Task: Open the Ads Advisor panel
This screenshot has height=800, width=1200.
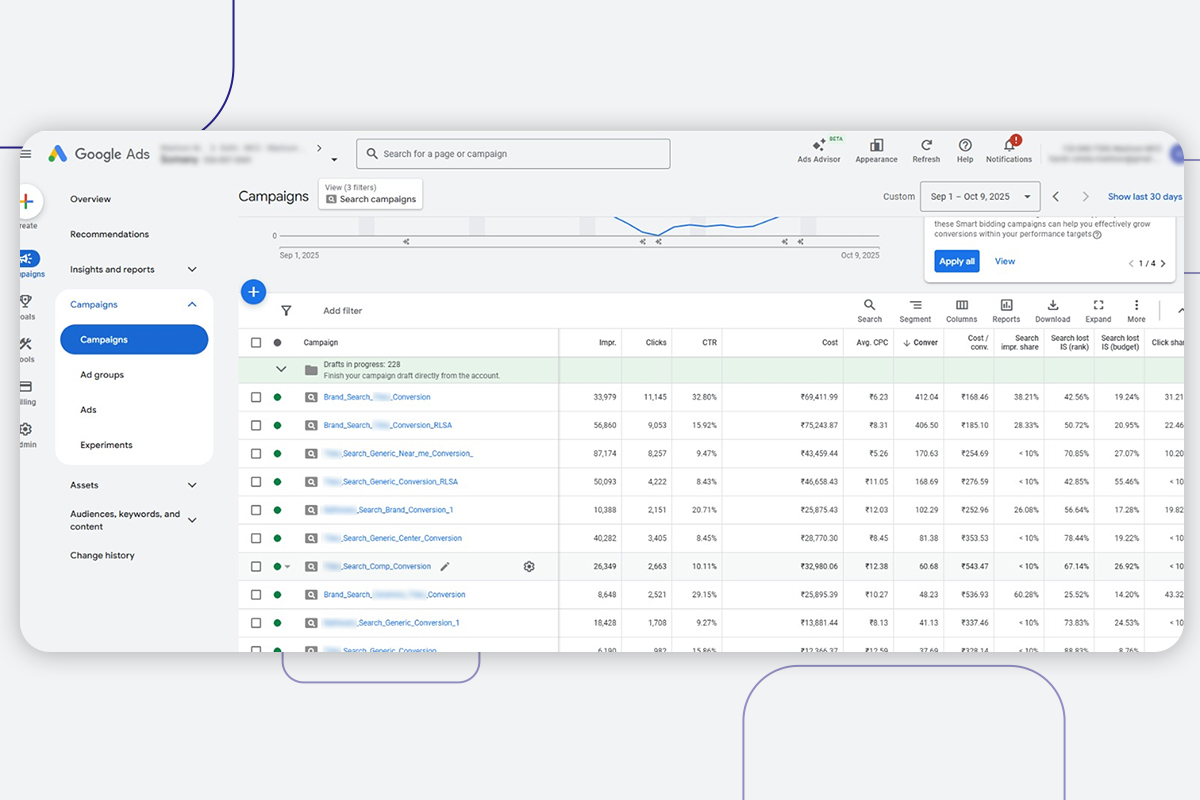Action: (819, 150)
